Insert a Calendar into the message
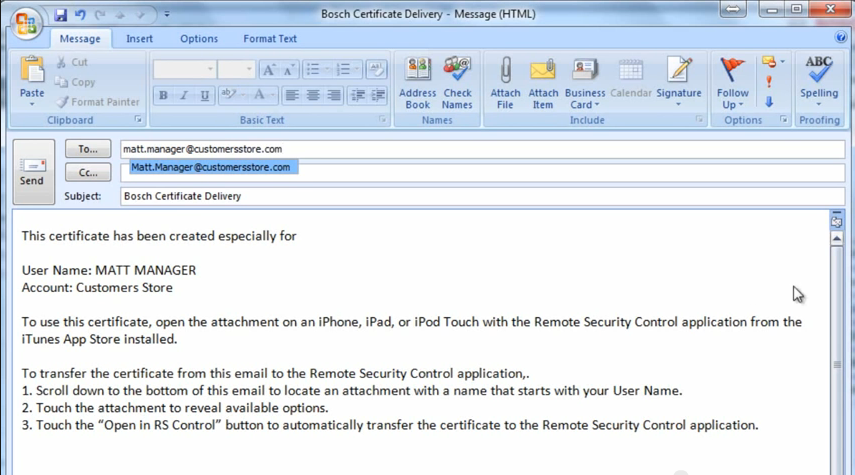 pyautogui.click(x=631, y=77)
